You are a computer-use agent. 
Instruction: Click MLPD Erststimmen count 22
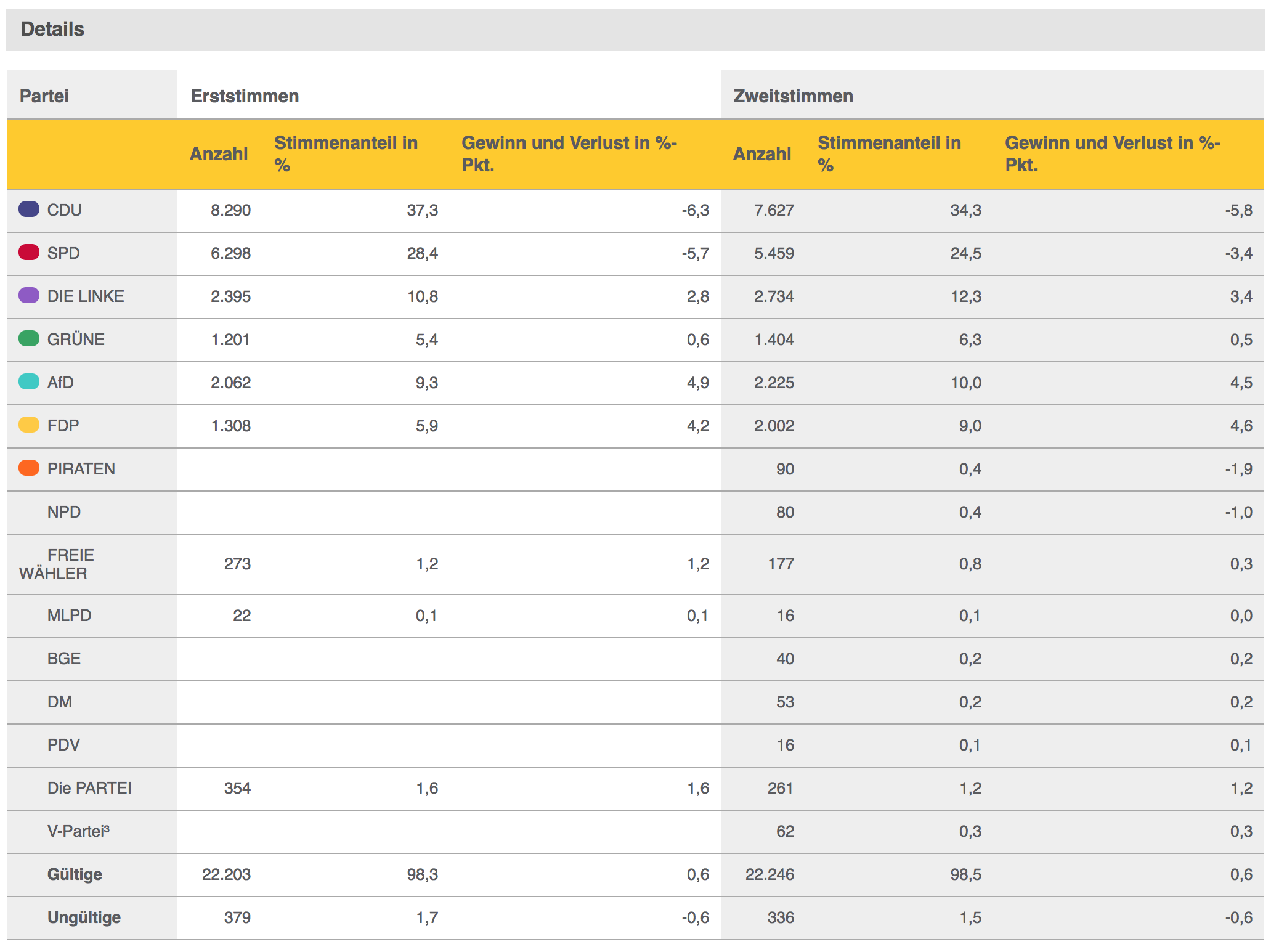click(x=242, y=616)
